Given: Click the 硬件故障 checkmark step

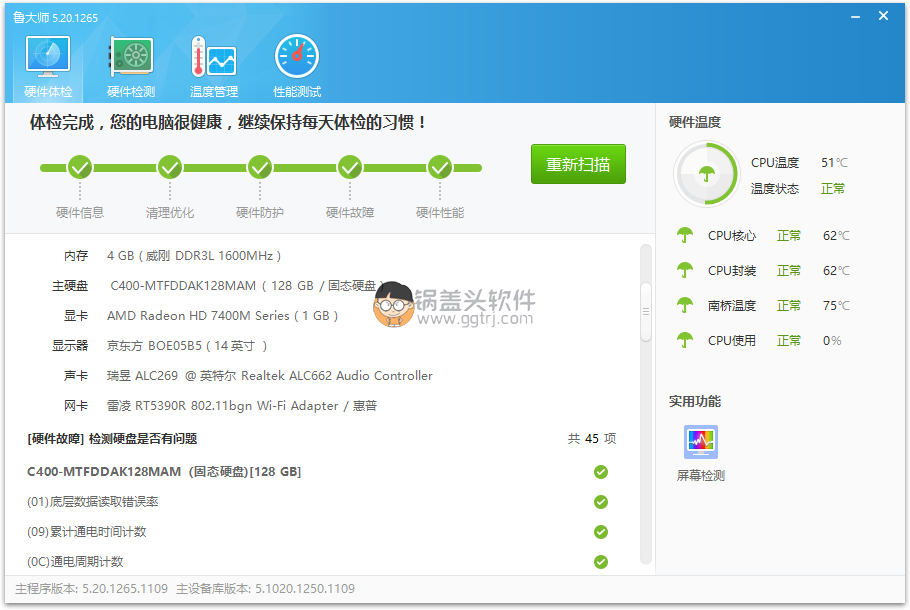Looking at the screenshot, I should point(350,168).
